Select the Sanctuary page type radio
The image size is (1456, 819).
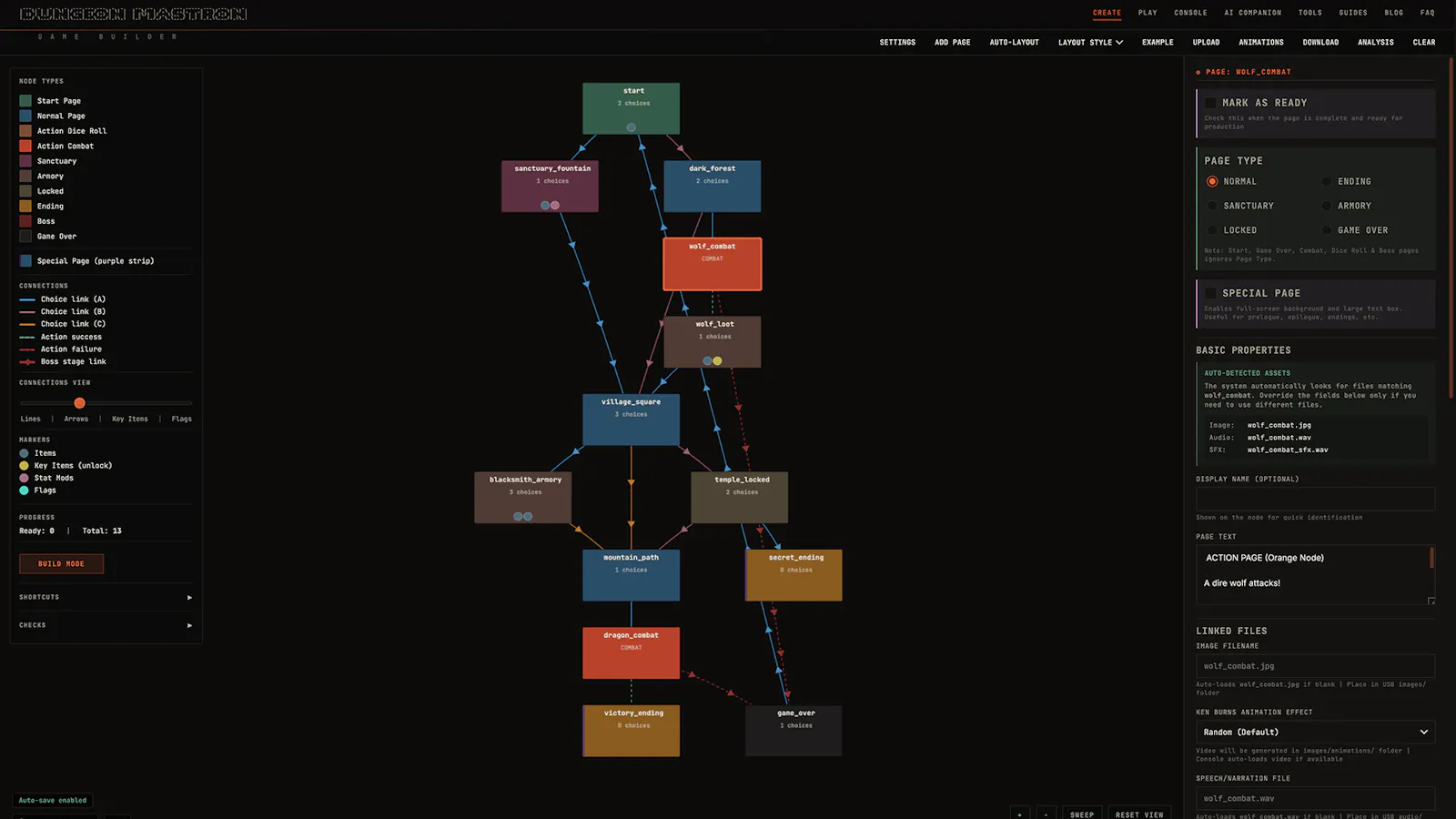pyautogui.click(x=1212, y=206)
